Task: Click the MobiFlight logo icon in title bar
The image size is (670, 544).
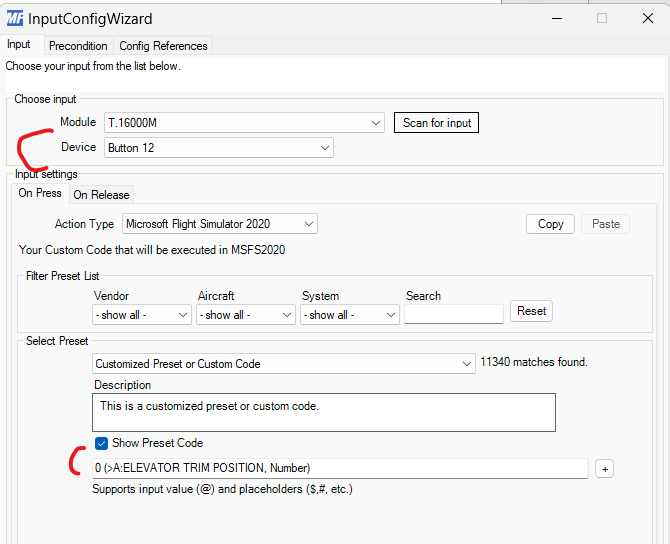Action: click(15, 18)
